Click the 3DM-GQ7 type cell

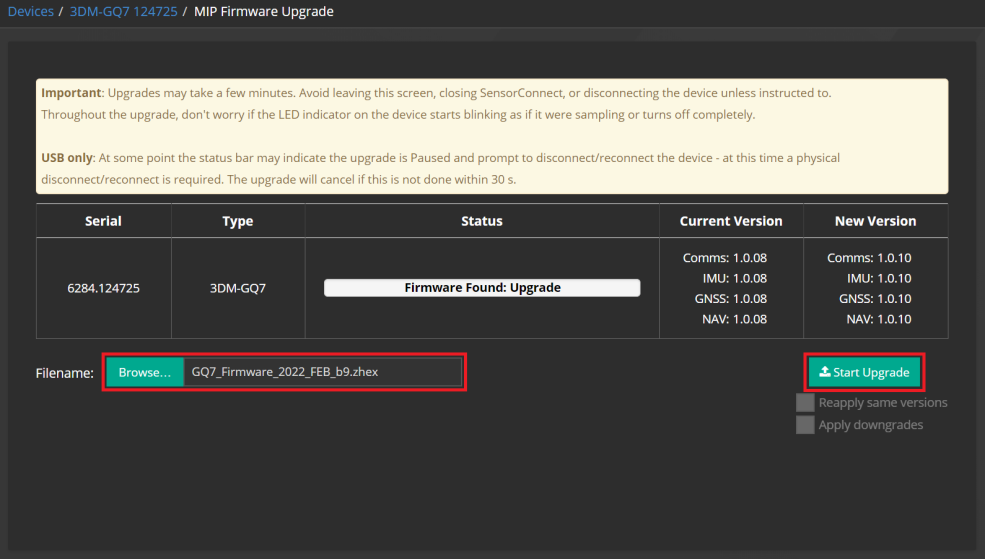[237, 288]
